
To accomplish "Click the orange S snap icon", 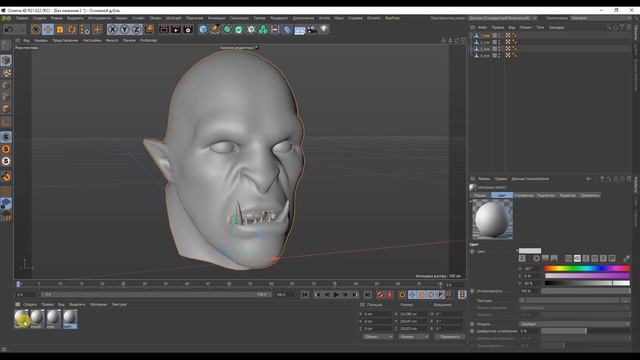I will point(6,149).
